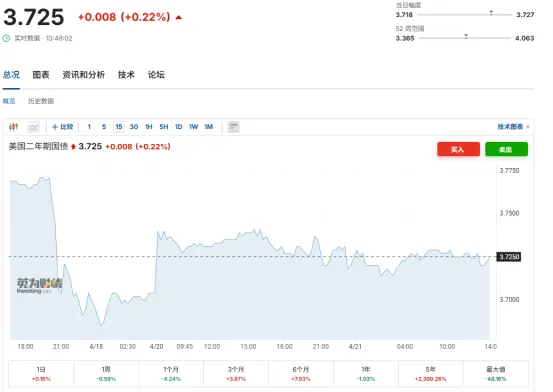This screenshot has height=392, width=553.
Task: Select the 概览 sub-tab
Action: [x=9, y=101]
